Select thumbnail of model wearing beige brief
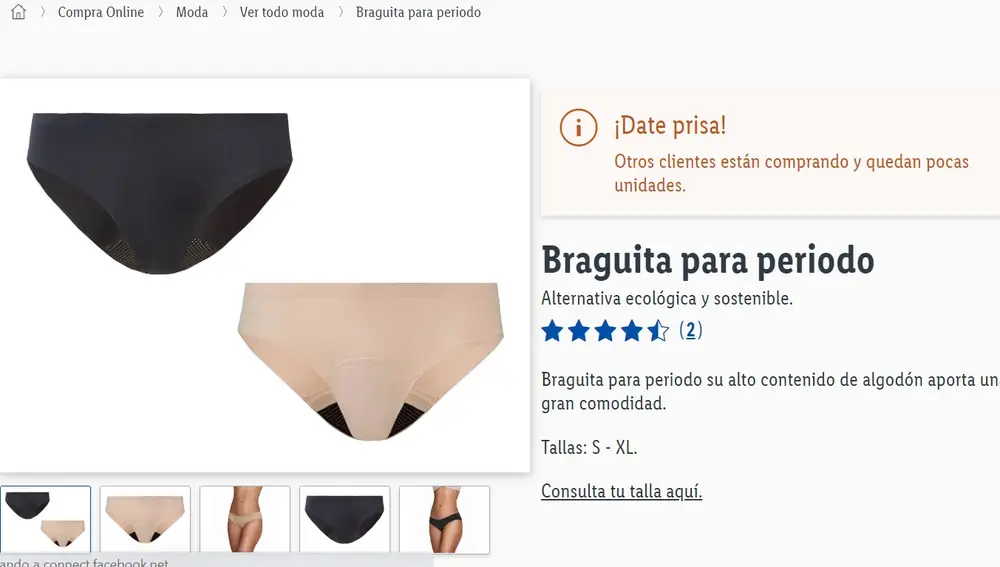1000x567 pixels. (245, 519)
